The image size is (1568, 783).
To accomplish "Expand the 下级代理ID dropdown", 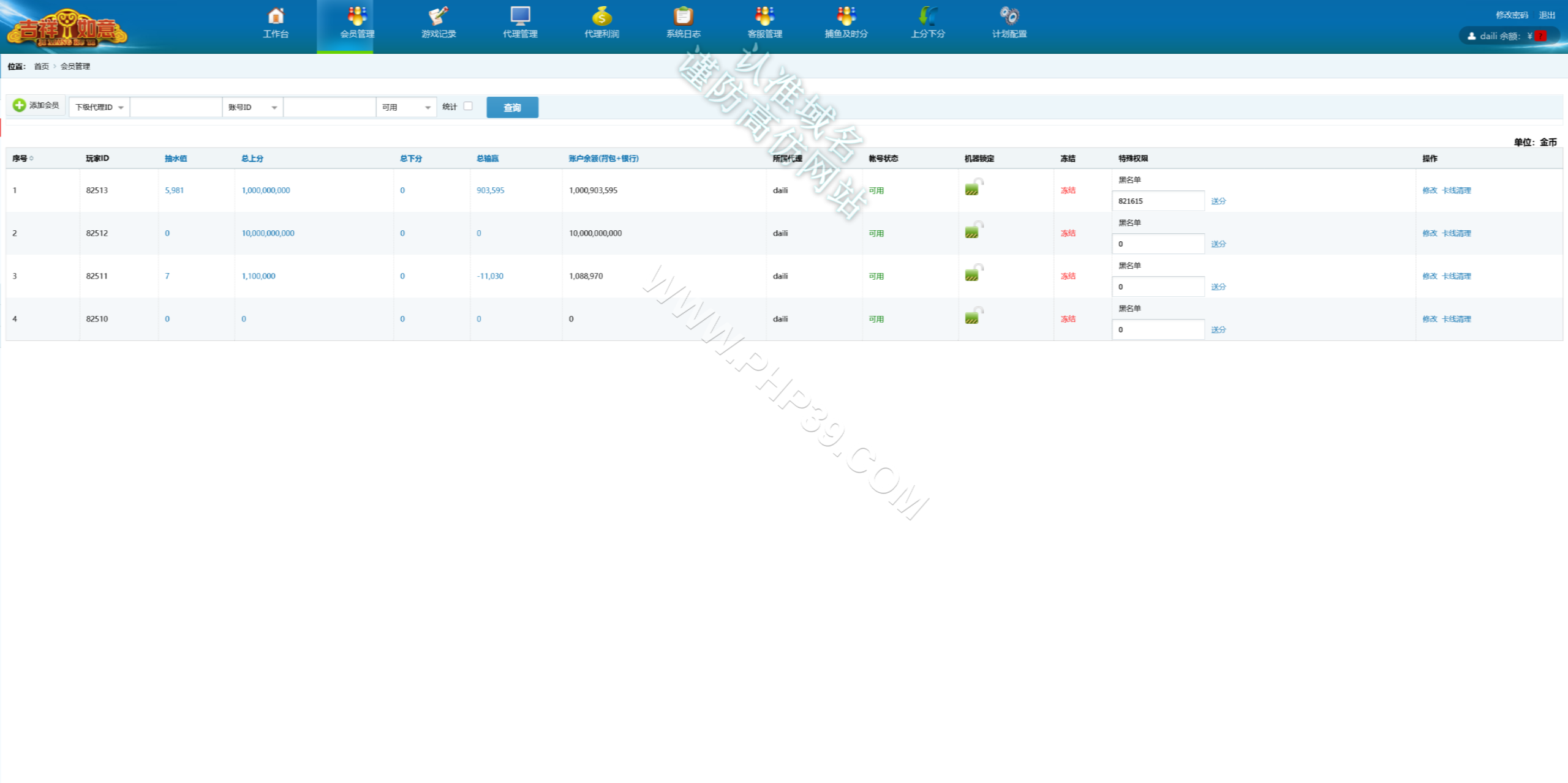I will coord(99,107).
